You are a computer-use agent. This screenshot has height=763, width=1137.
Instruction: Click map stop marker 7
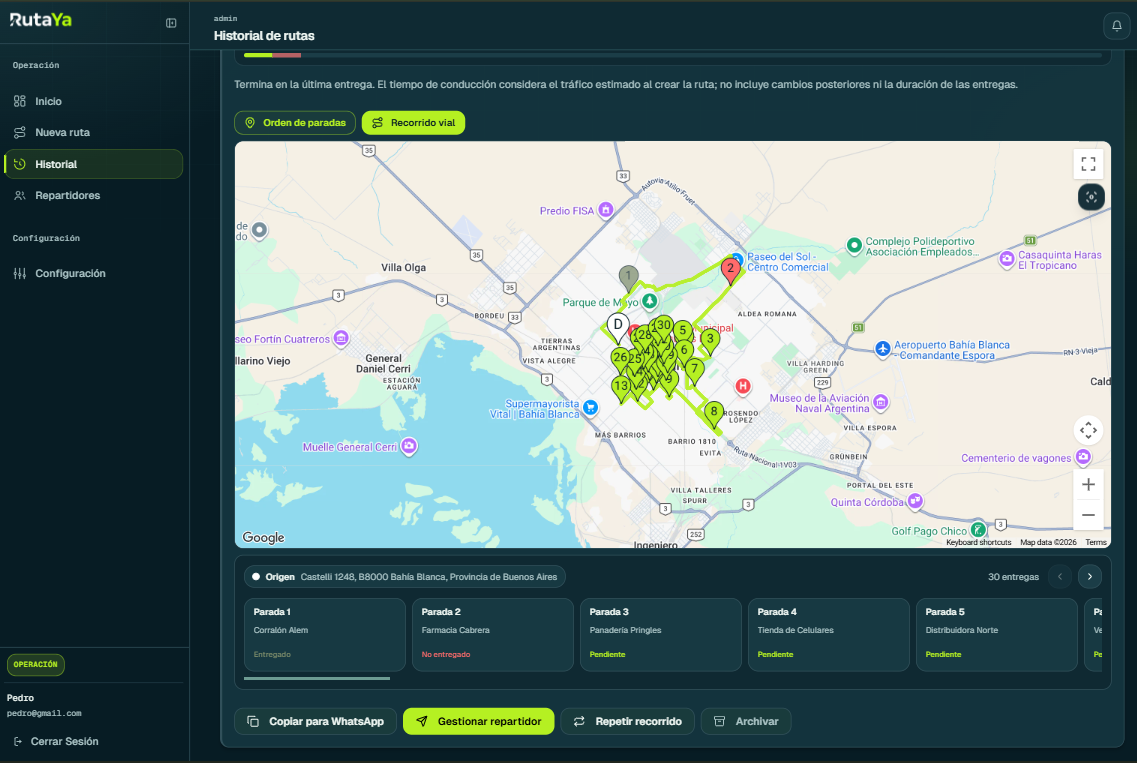[x=695, y=371]
